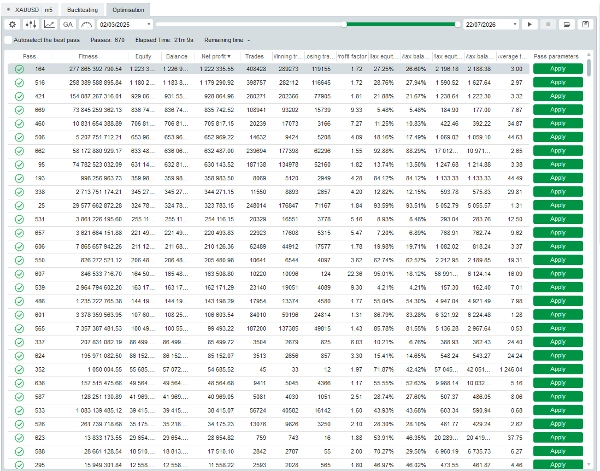Click the green check icon for pass 352

tap(19, 370)
